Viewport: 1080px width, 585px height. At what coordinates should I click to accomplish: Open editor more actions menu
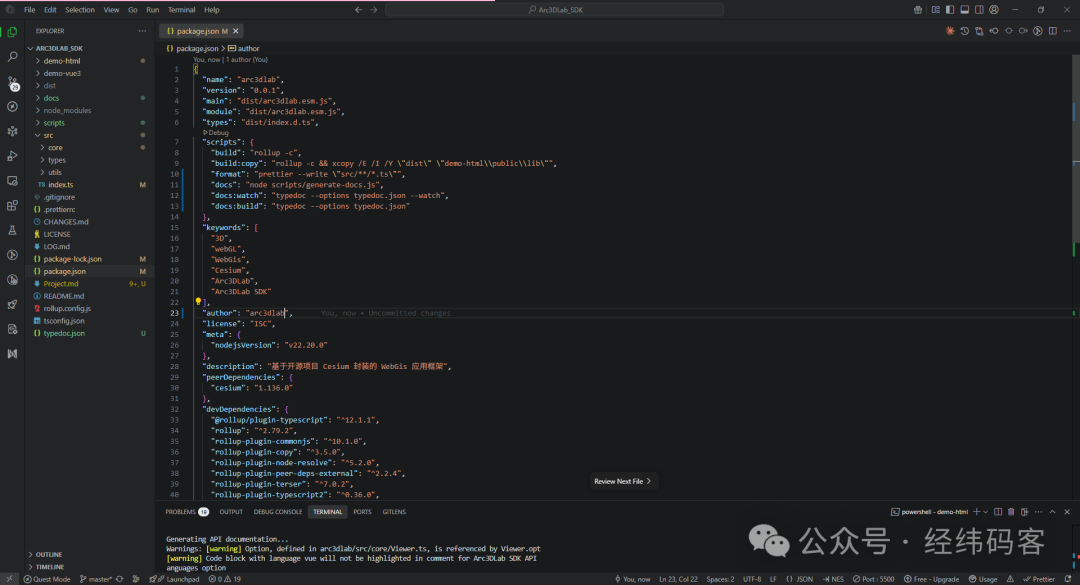coord(1068,31)
